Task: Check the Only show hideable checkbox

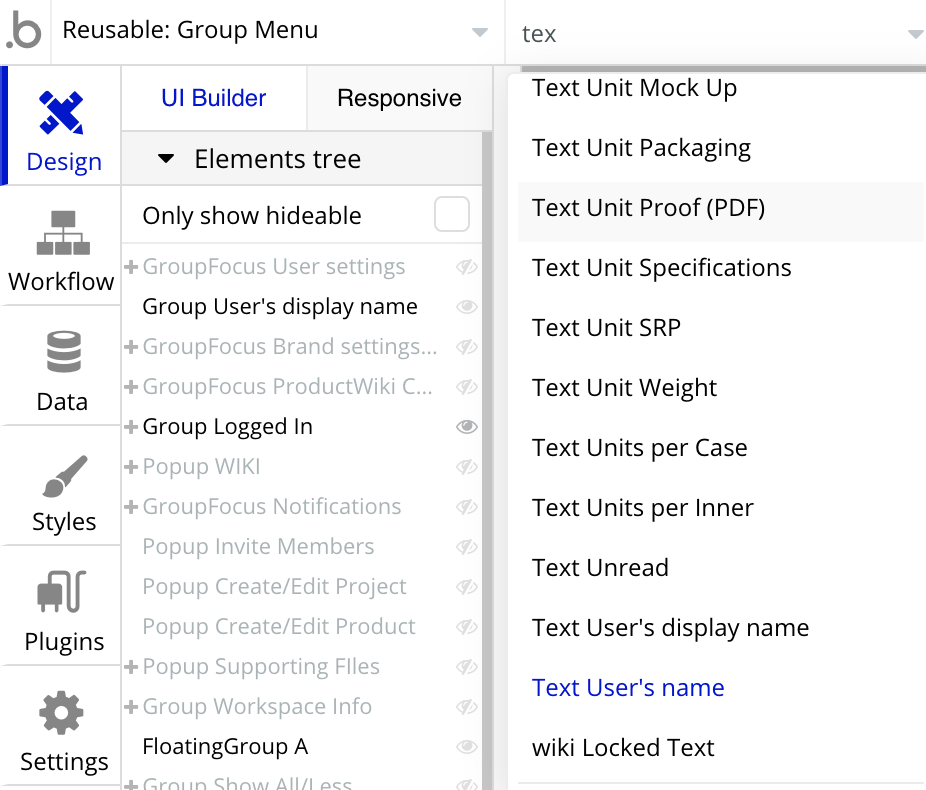Action: tap(452, 215)
